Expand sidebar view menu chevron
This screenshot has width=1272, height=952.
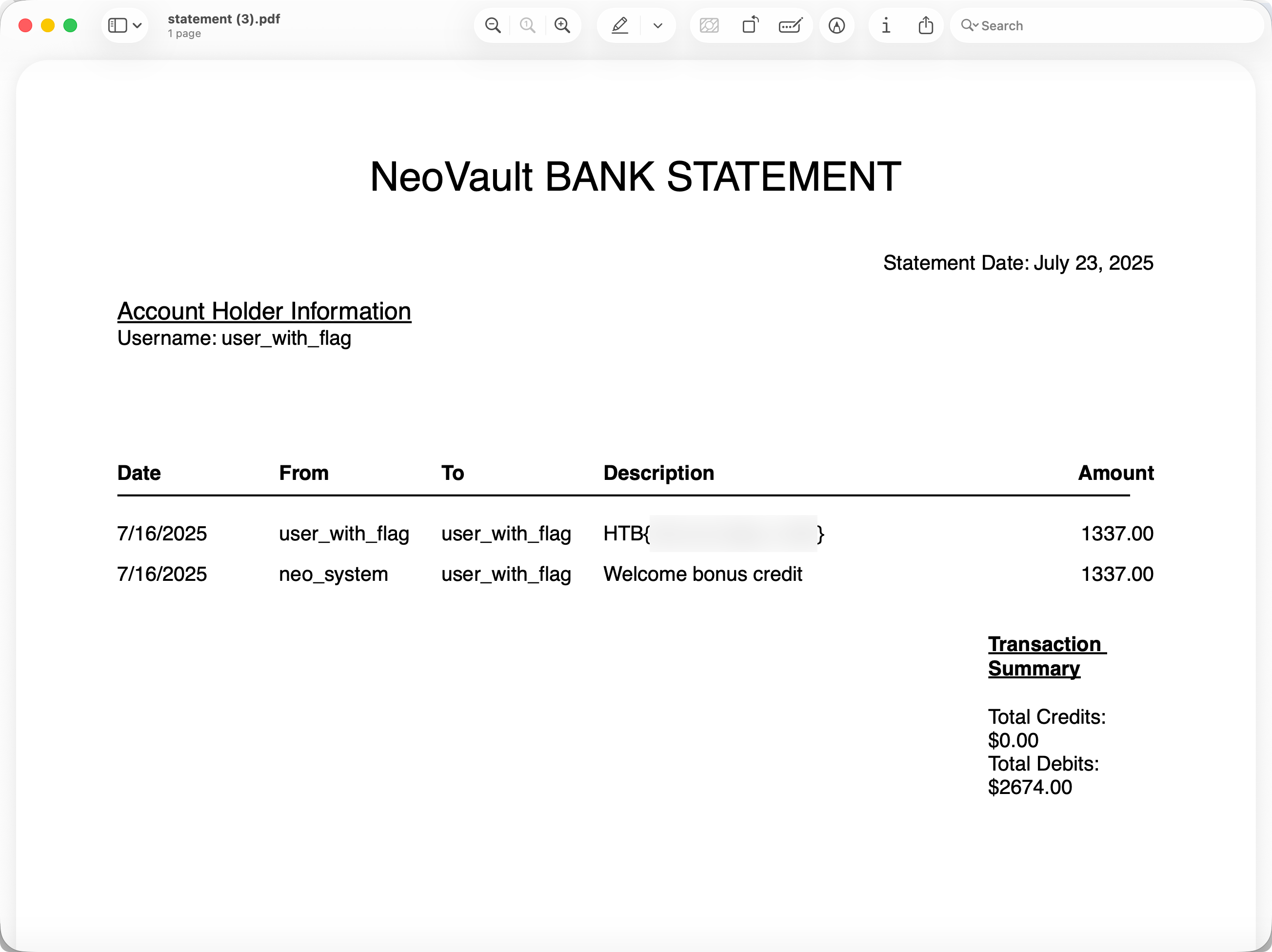coord(138,25)
